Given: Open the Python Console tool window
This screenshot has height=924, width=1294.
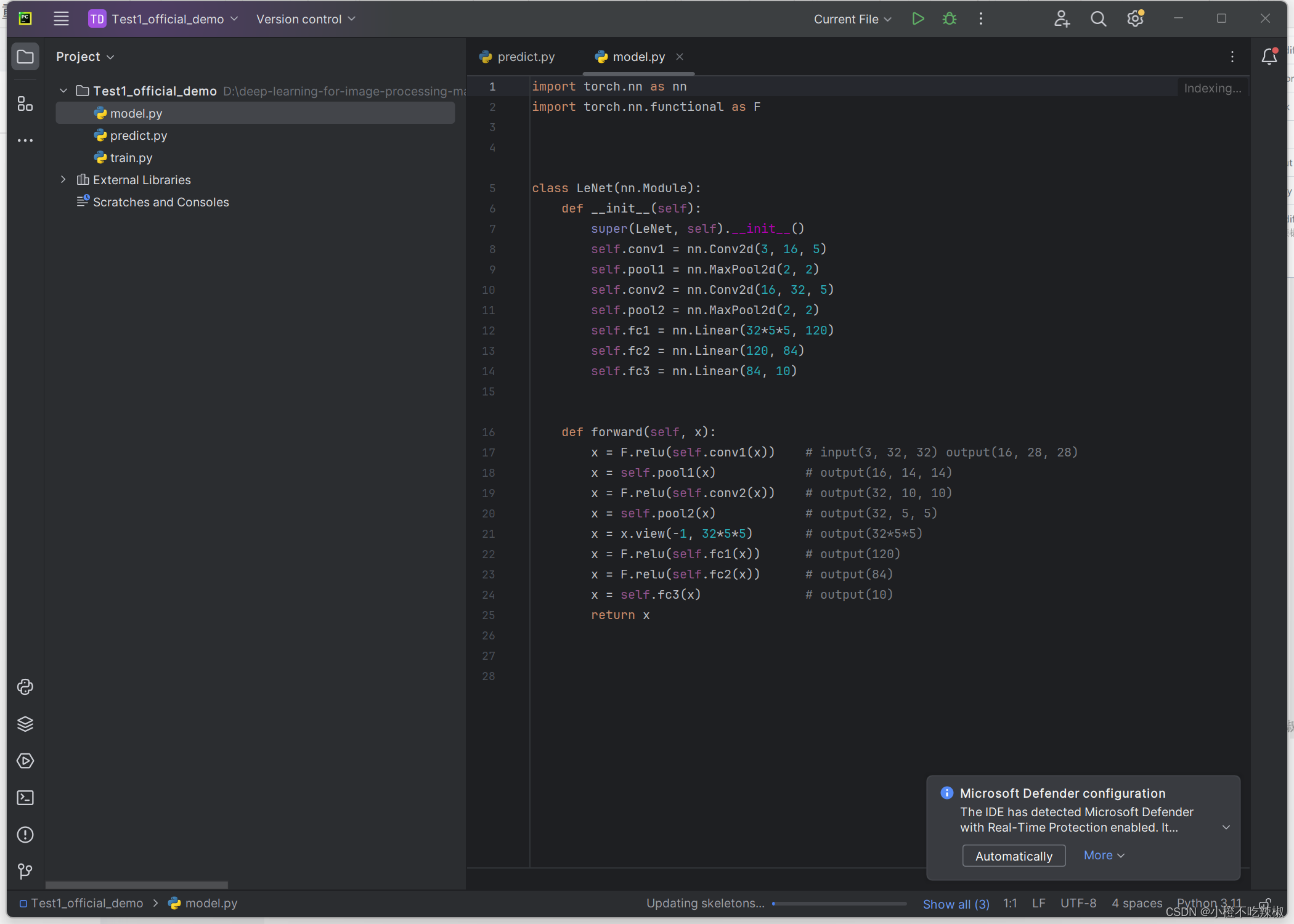Looking at the screenshot, I should tap(25, 687).
